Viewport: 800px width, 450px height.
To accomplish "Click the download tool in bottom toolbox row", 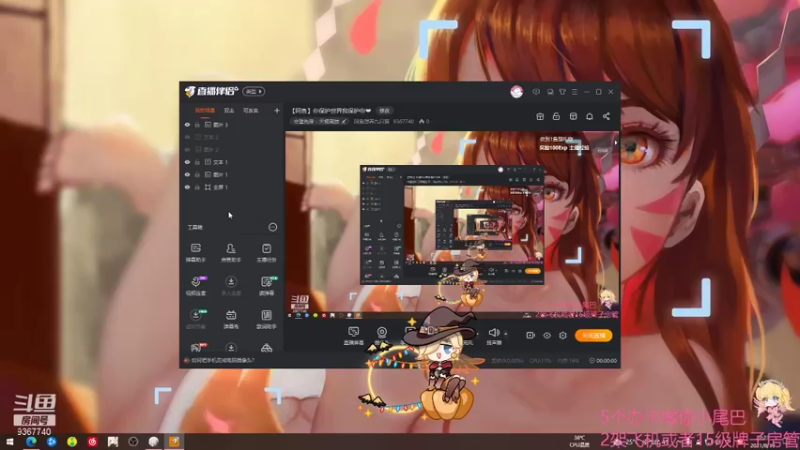I will [x=231, y=348].
